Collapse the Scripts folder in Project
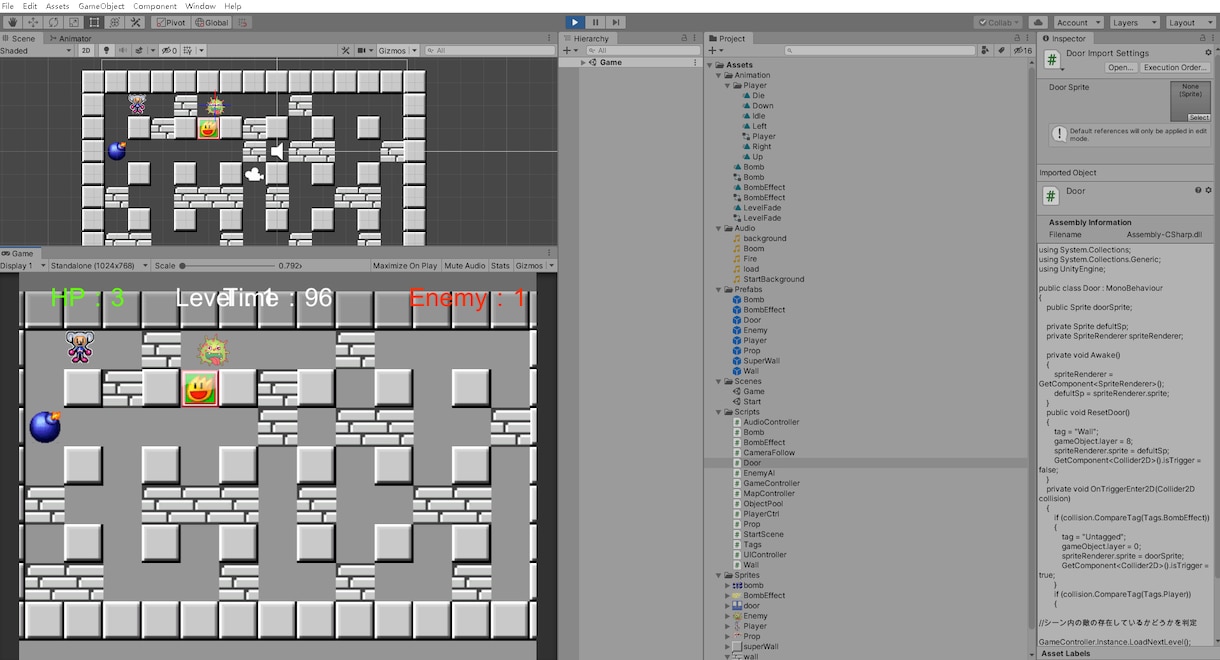 coord(719,412)
